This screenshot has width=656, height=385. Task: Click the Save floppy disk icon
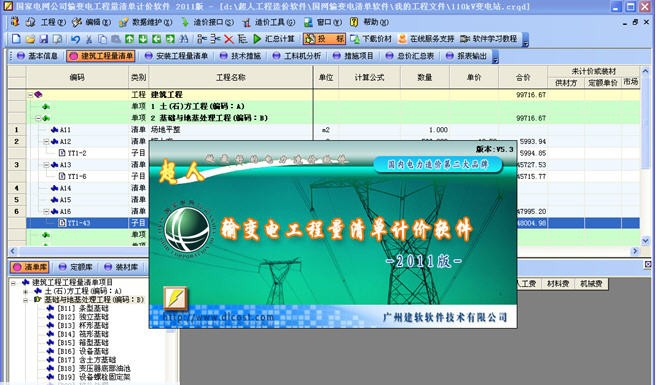pyautogui.click(x=44, y=39)
